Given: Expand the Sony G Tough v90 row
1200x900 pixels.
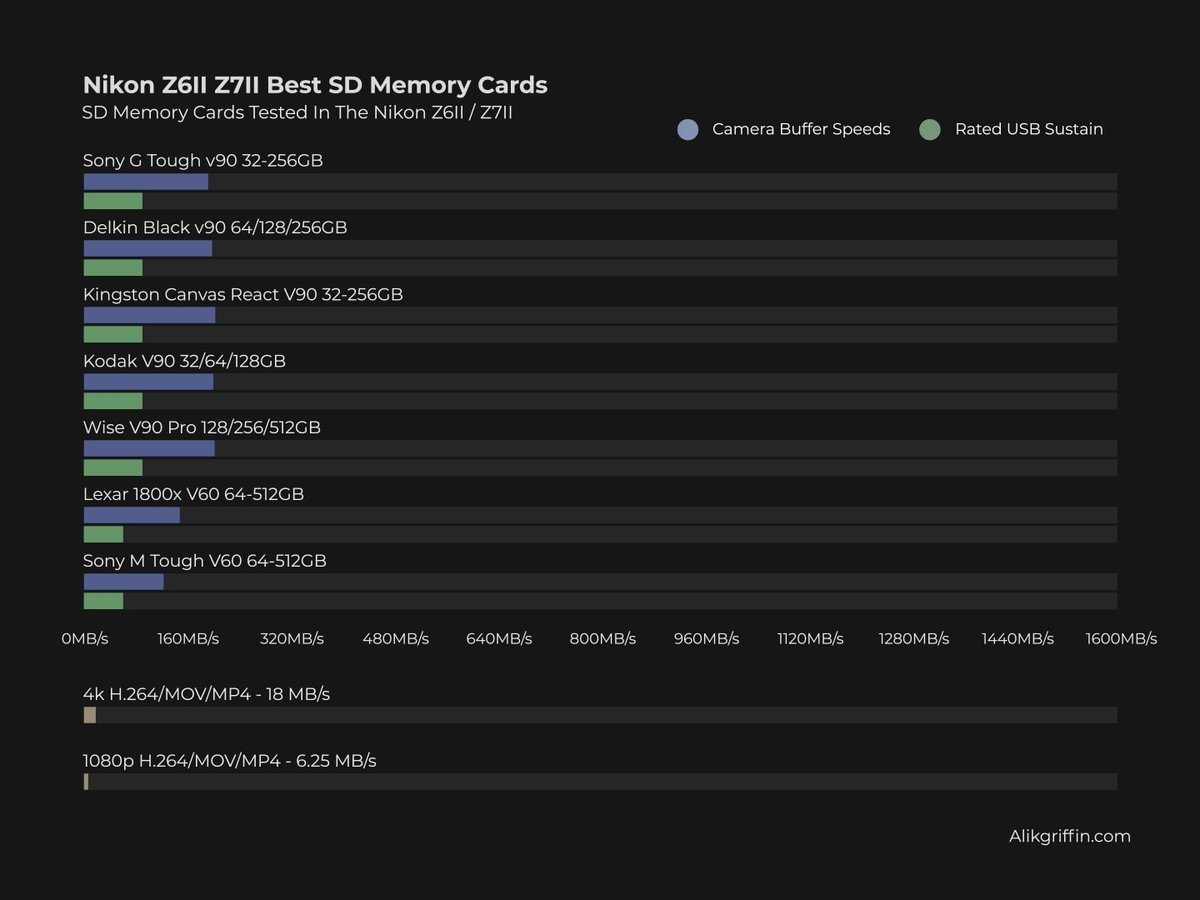Looking at the screenshot, I should pyautogui.click(x=203, y=160).
